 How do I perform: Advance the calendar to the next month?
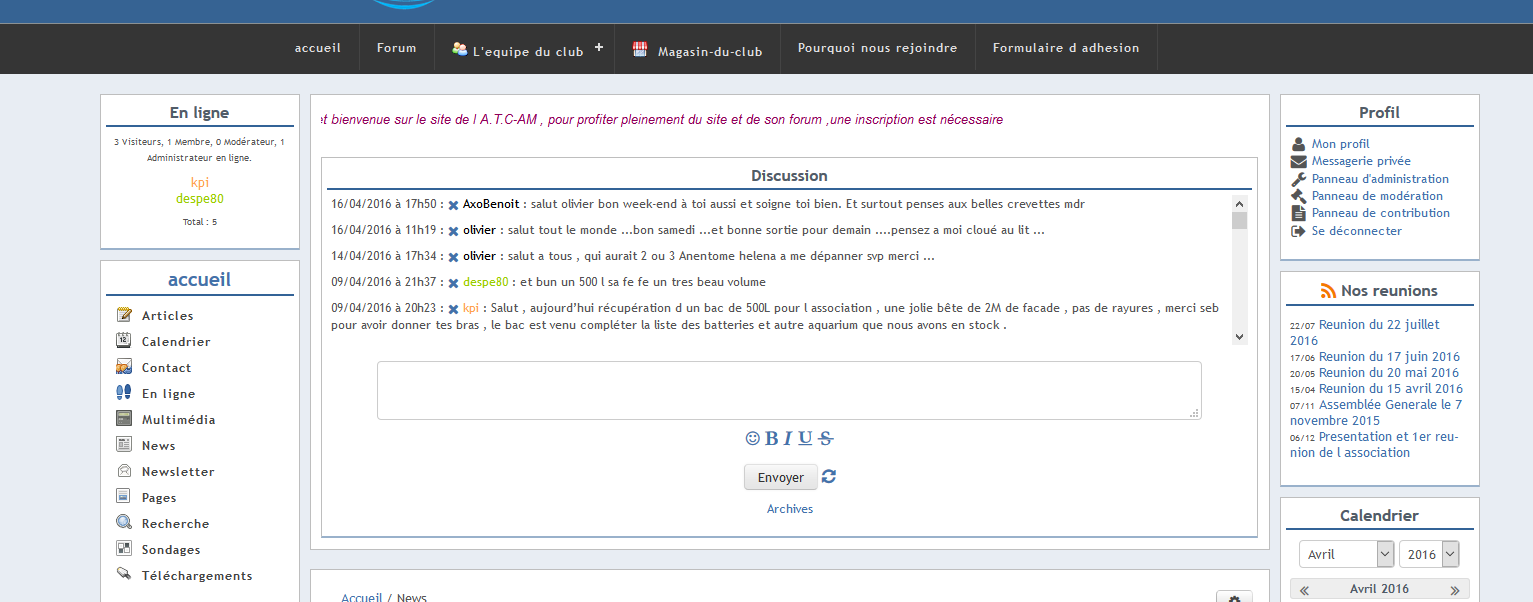[x=1455, y=590]
